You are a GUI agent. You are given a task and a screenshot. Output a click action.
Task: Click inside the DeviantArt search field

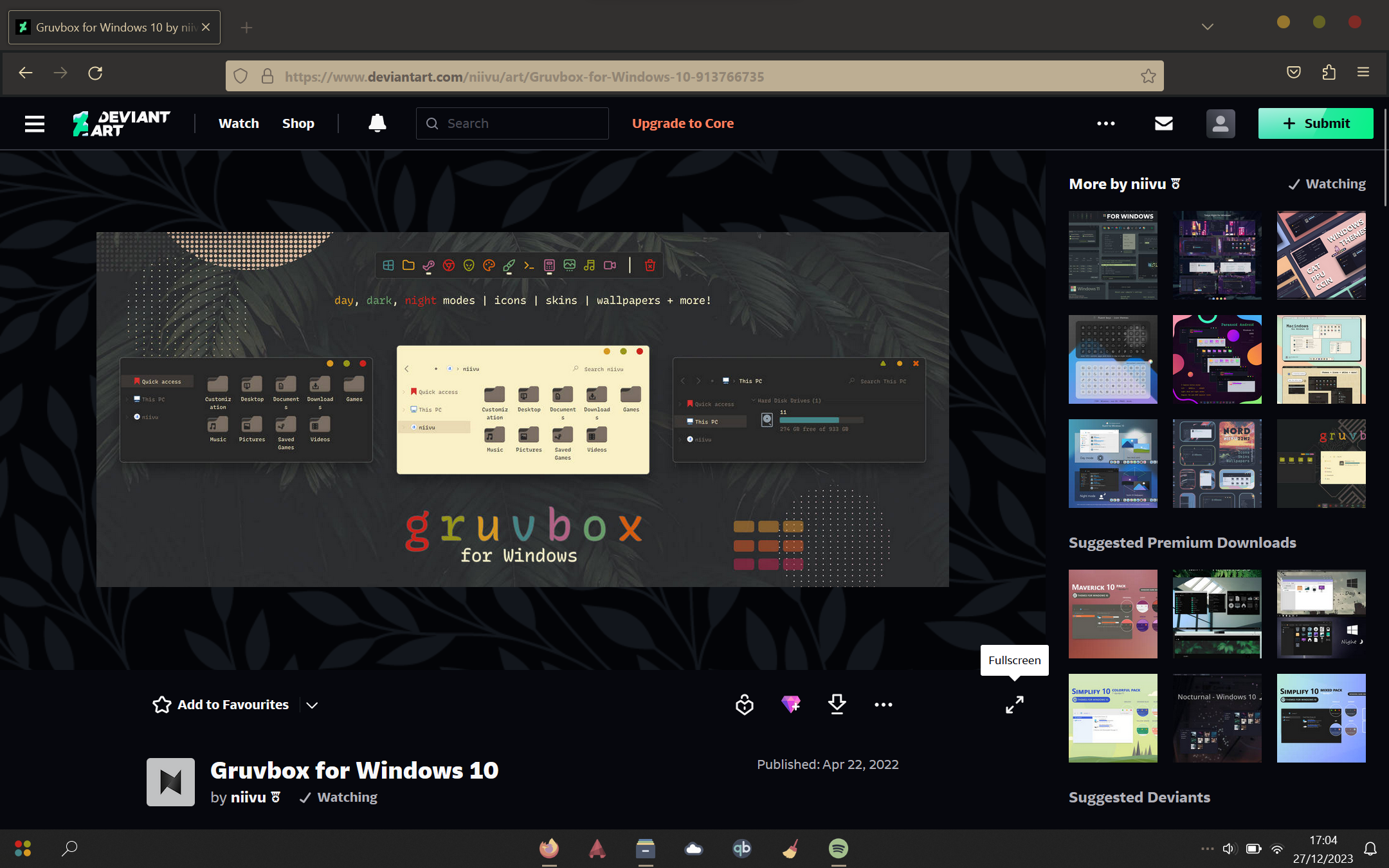pyautogui.click(x=512, y=123)
